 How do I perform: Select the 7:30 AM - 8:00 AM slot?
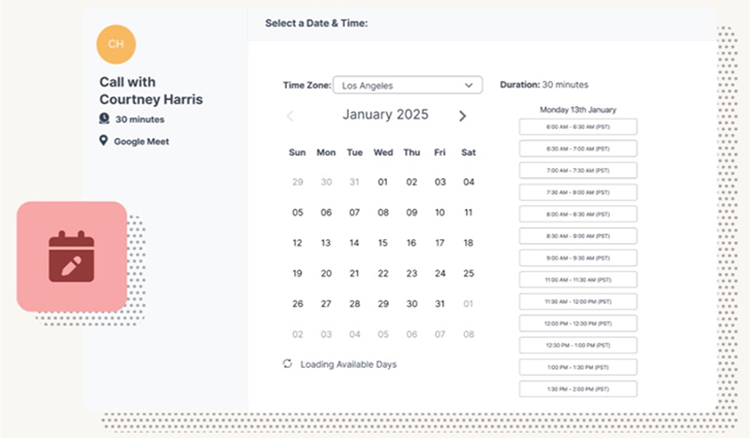click(x=578, y=192)
